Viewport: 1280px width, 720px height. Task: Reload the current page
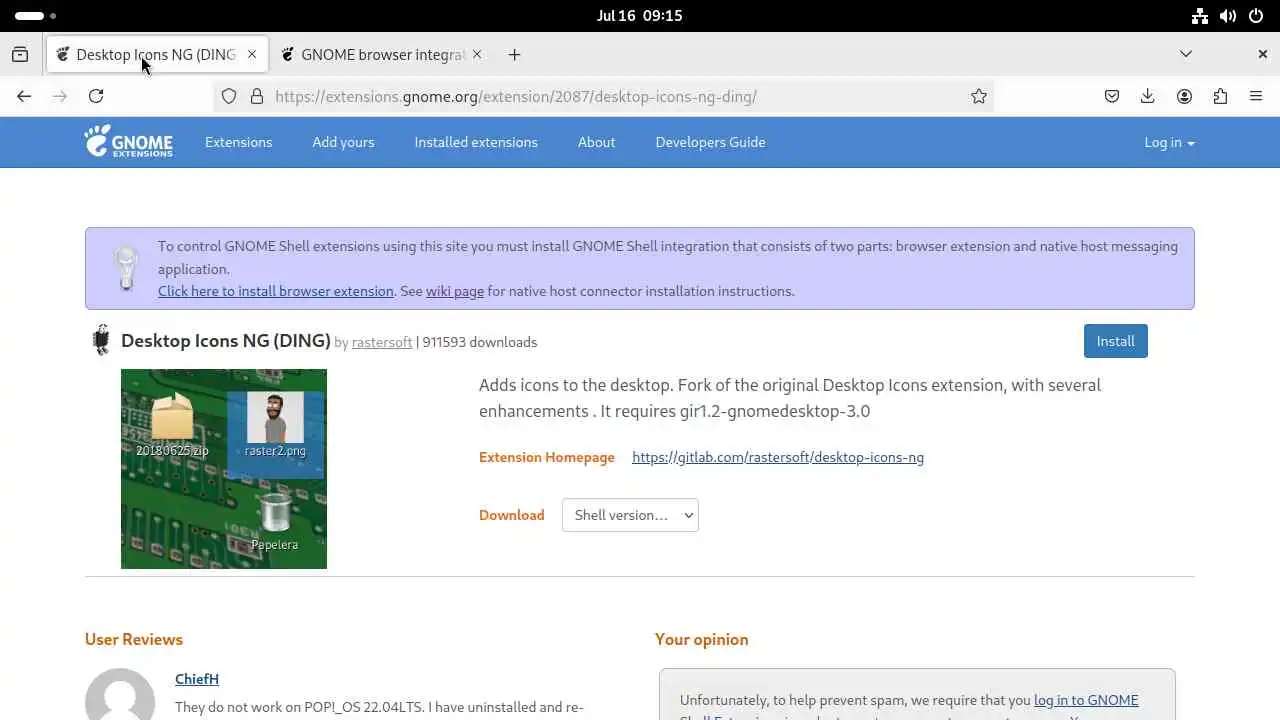[x=96, y=96]
